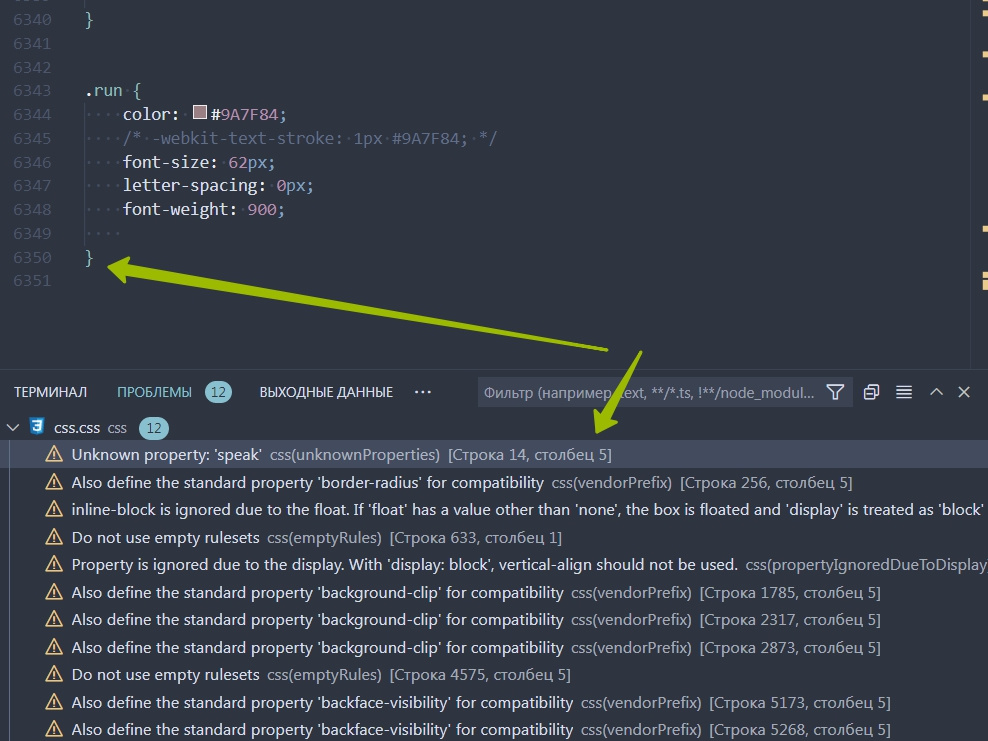Click warning icon for empty rulesets line 633
Image resolution: width=988 pixels, height=741 pixels.
click(x=54, y=537)
